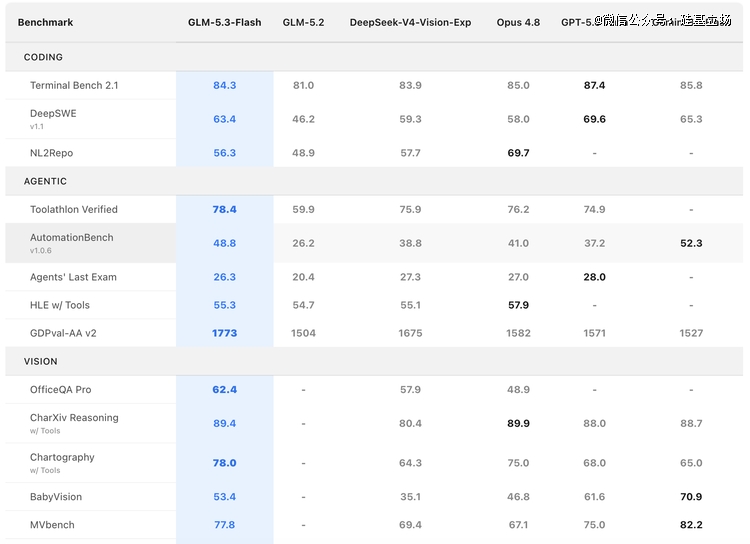
Task: Click the bold 62.4 OfficeQA Pro score
Action: coord(225,389)
